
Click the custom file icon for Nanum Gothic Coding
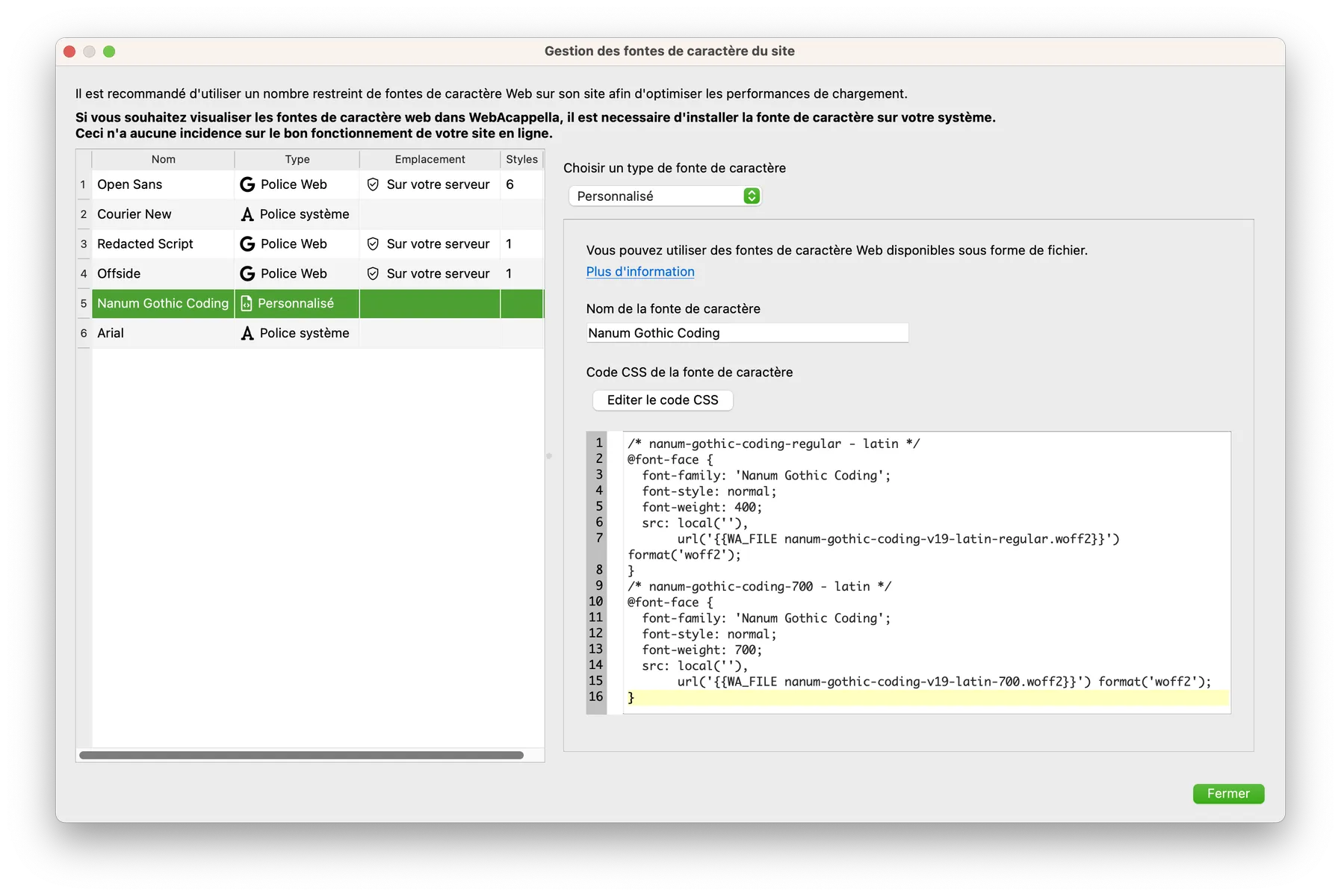247,304
